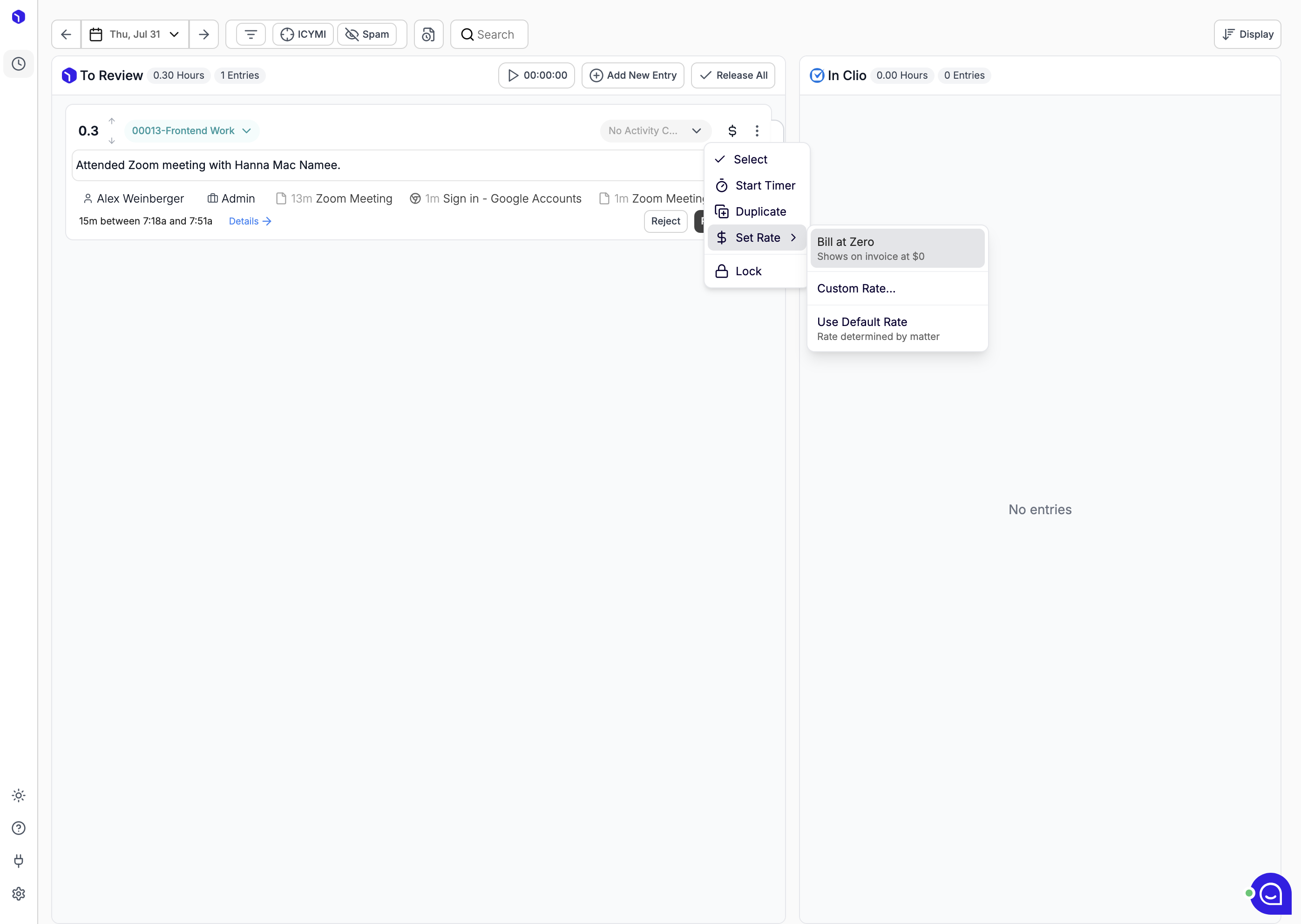The image size is (1301, 924).
Task: Open the chat support bubble
Action: pyautogui.click(x=1270, y=893)
